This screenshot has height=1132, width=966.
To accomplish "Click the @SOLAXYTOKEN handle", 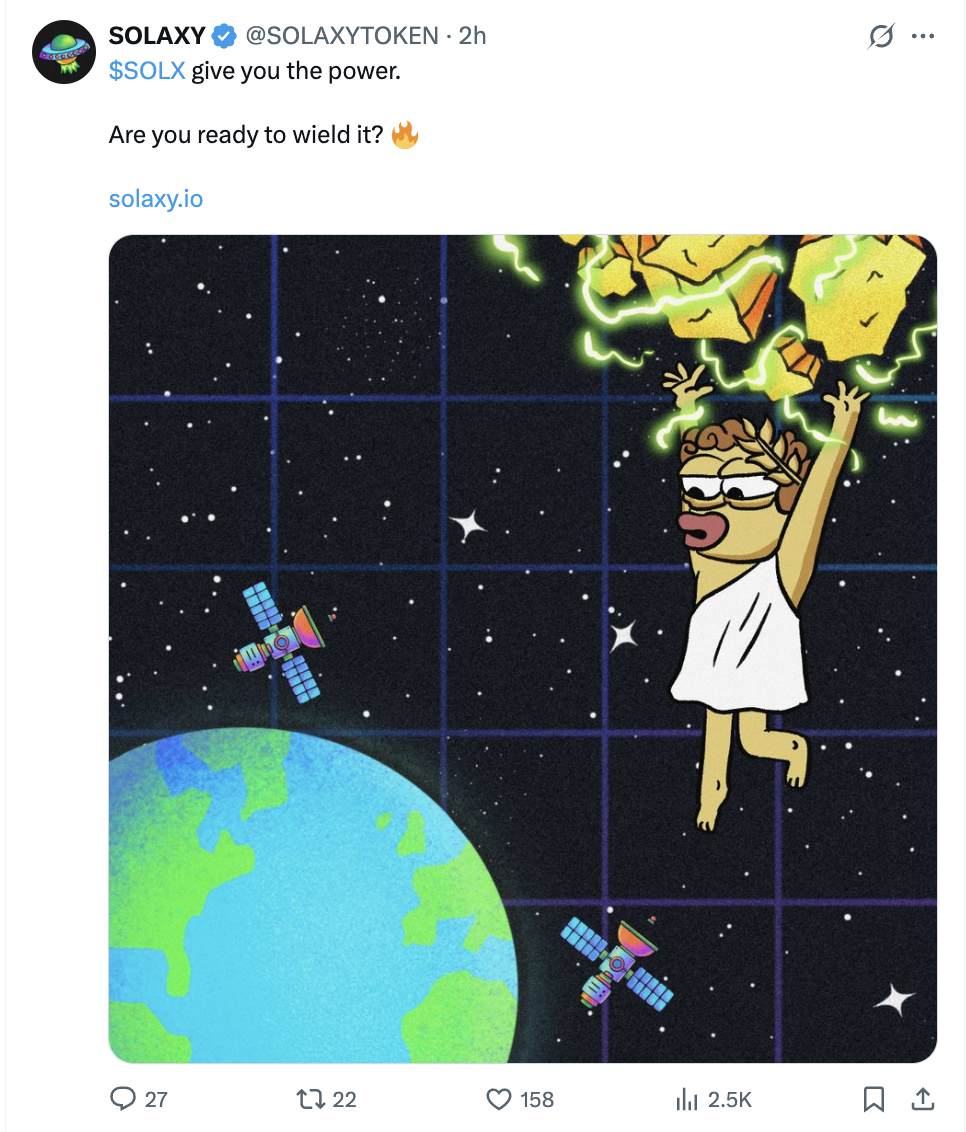I will (x=341, y=35).
